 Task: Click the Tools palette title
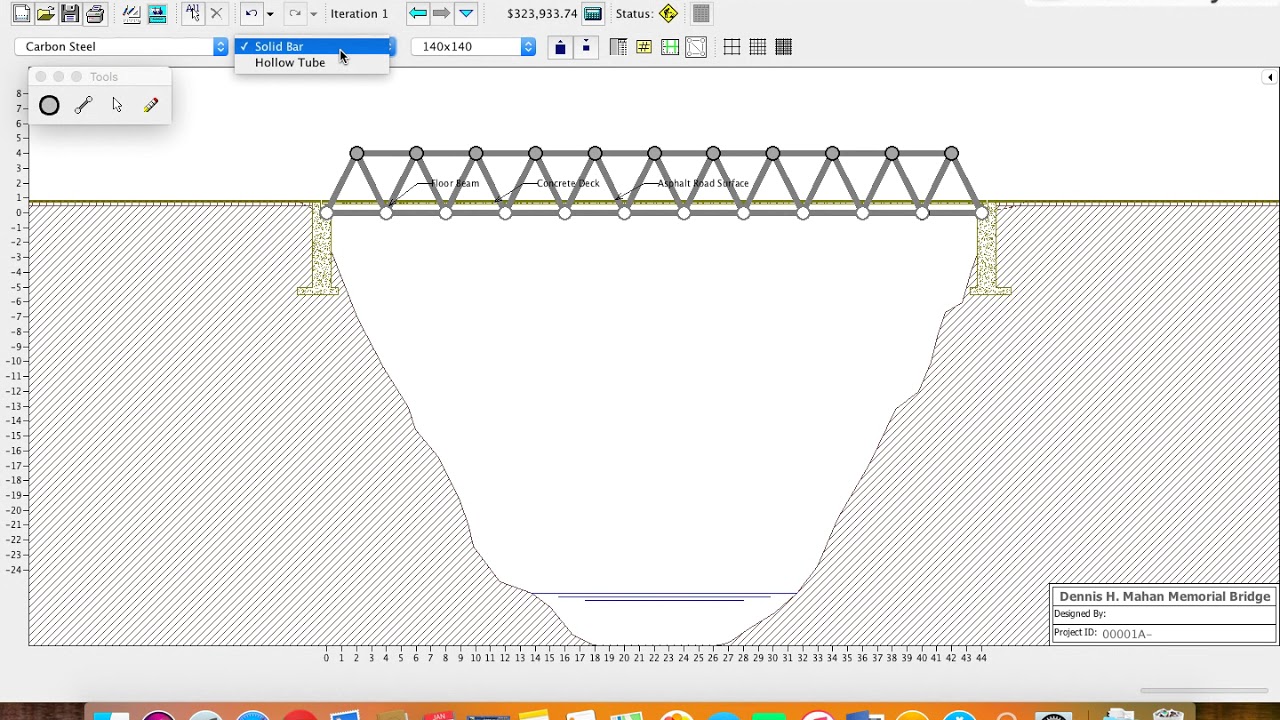(104, 77)
